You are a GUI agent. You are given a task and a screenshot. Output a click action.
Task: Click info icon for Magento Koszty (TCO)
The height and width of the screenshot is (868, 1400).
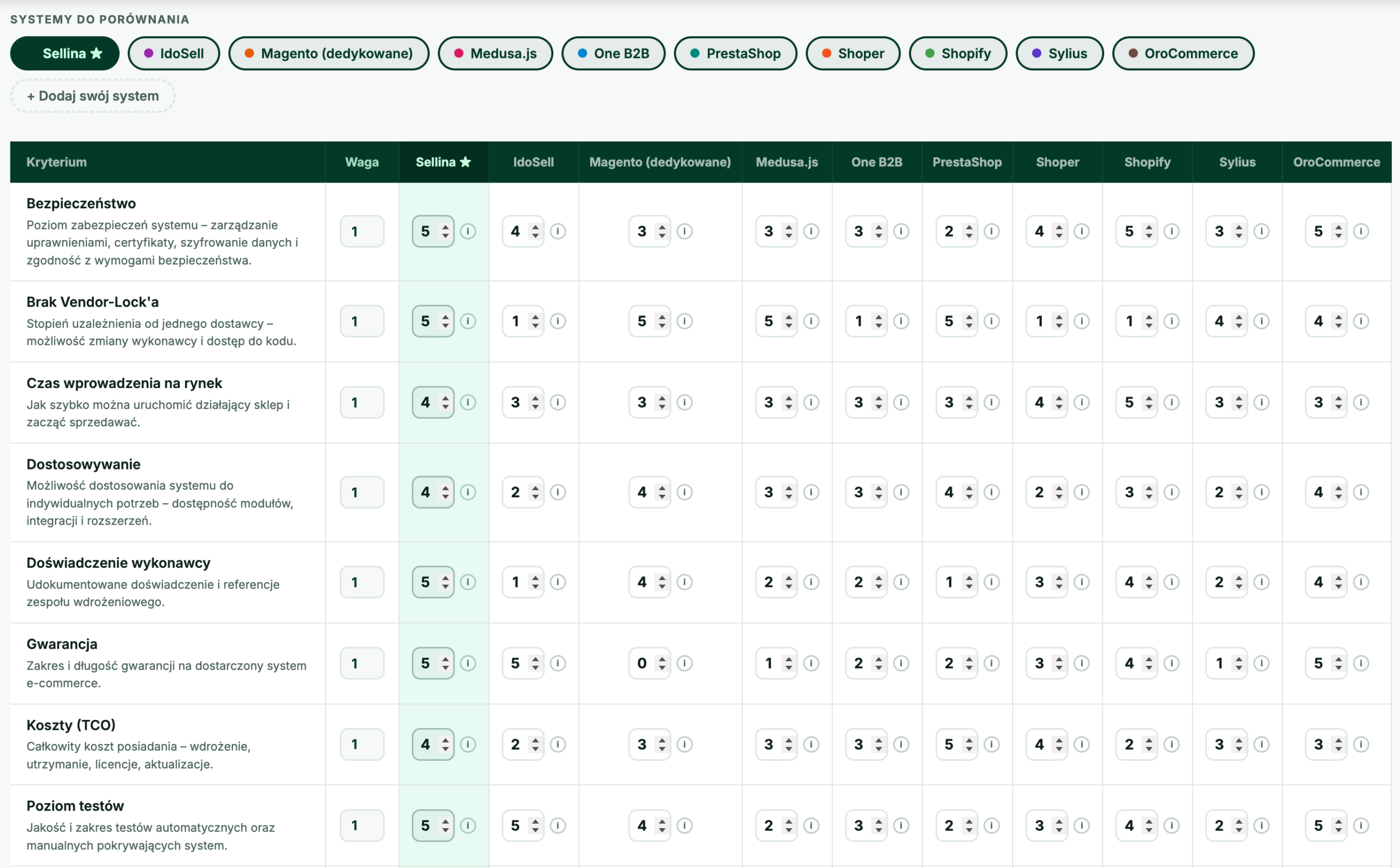[685, 744]
